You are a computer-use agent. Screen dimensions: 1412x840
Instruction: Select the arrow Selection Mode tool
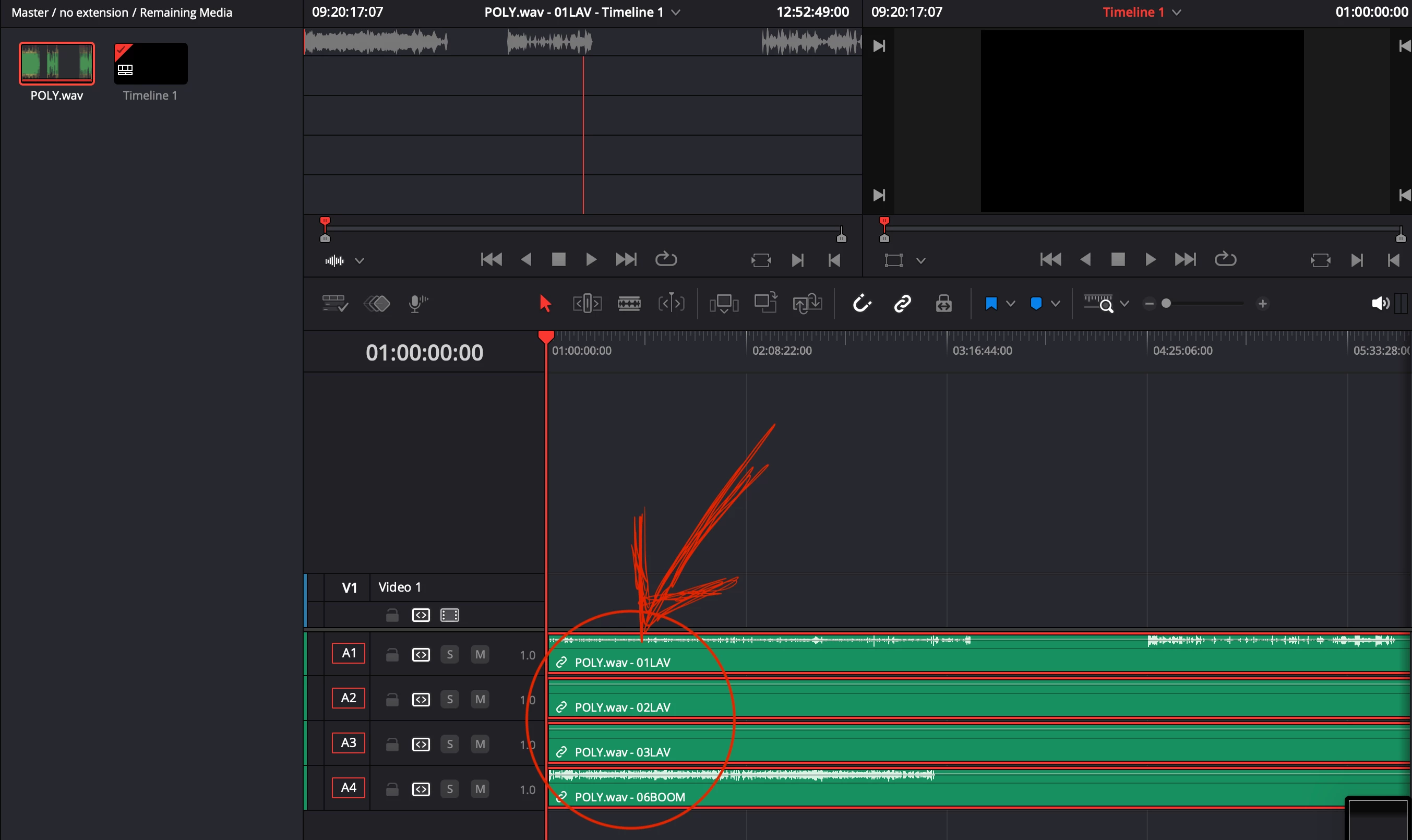545,304
